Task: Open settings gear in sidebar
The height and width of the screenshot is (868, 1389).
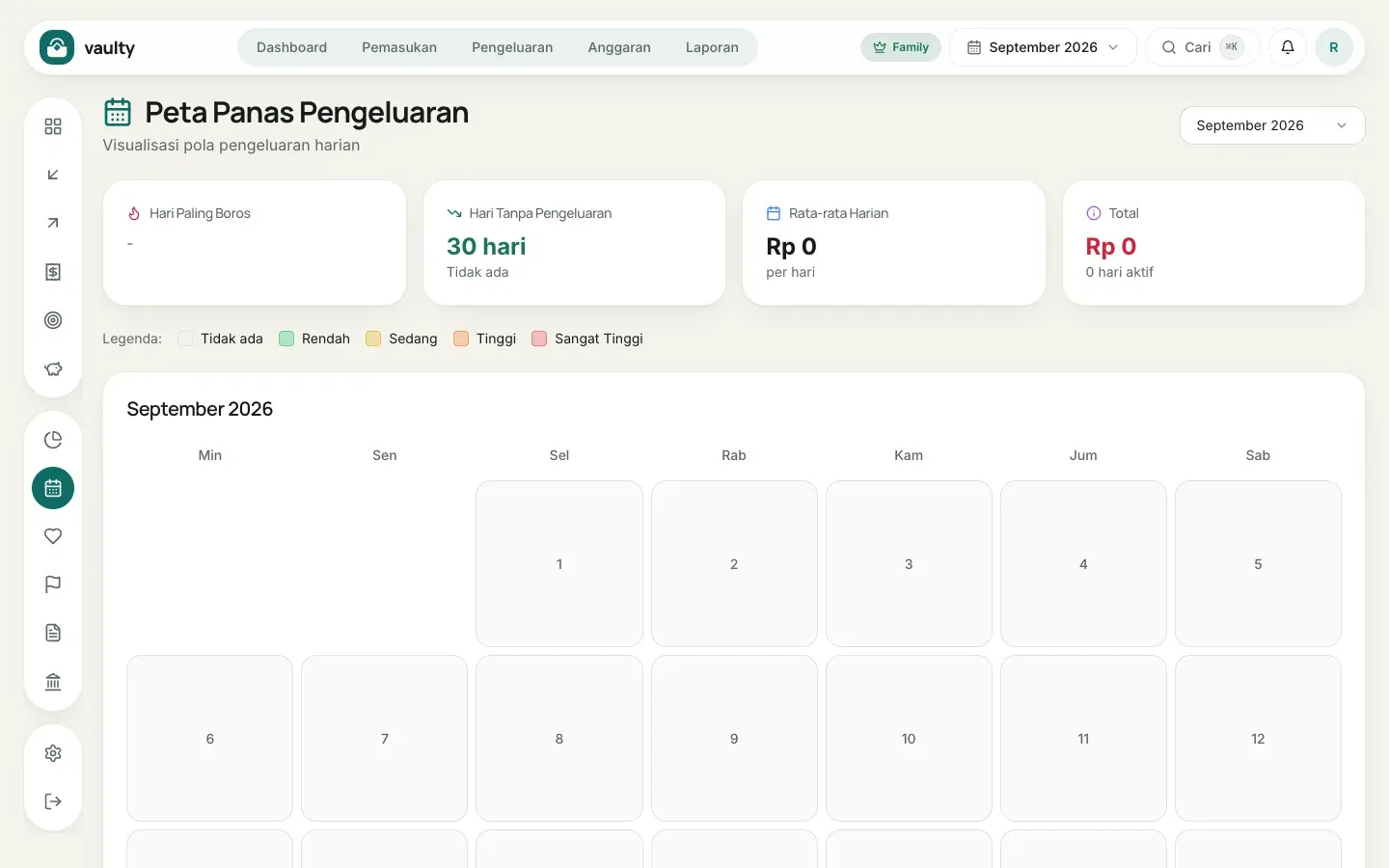Action: coord(53,753)
